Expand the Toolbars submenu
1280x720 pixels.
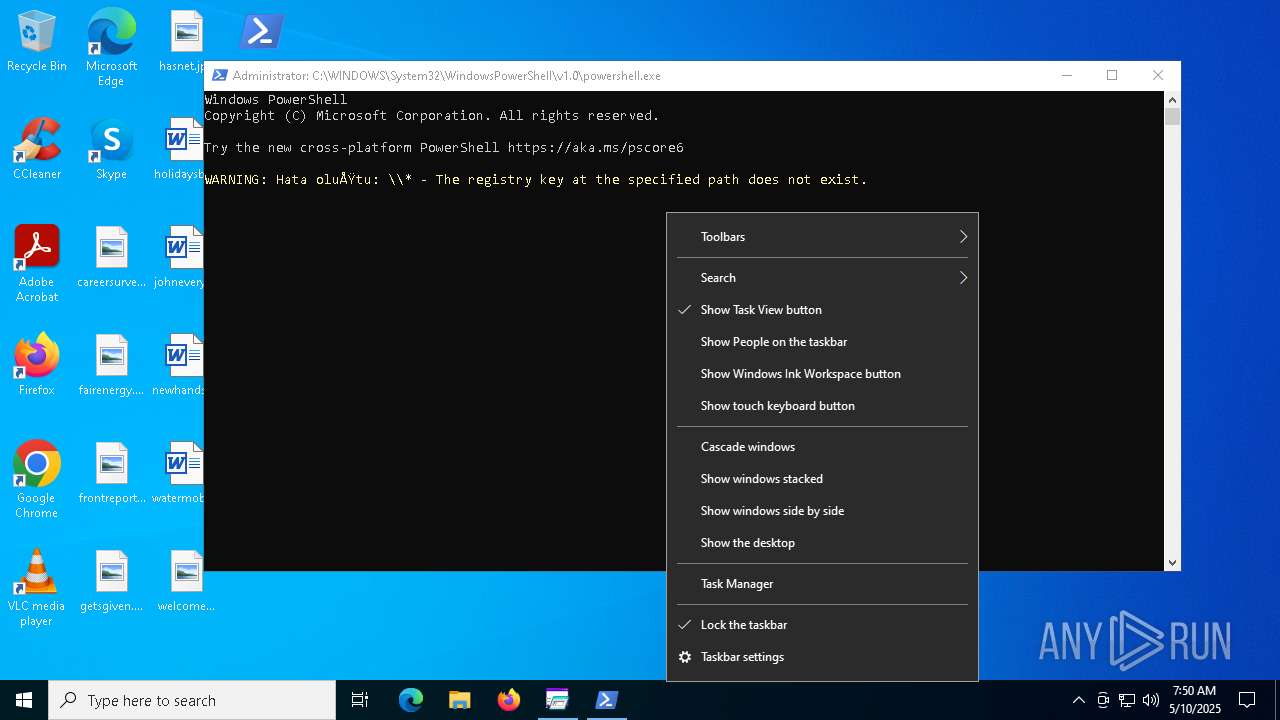[x=822, y=237]
